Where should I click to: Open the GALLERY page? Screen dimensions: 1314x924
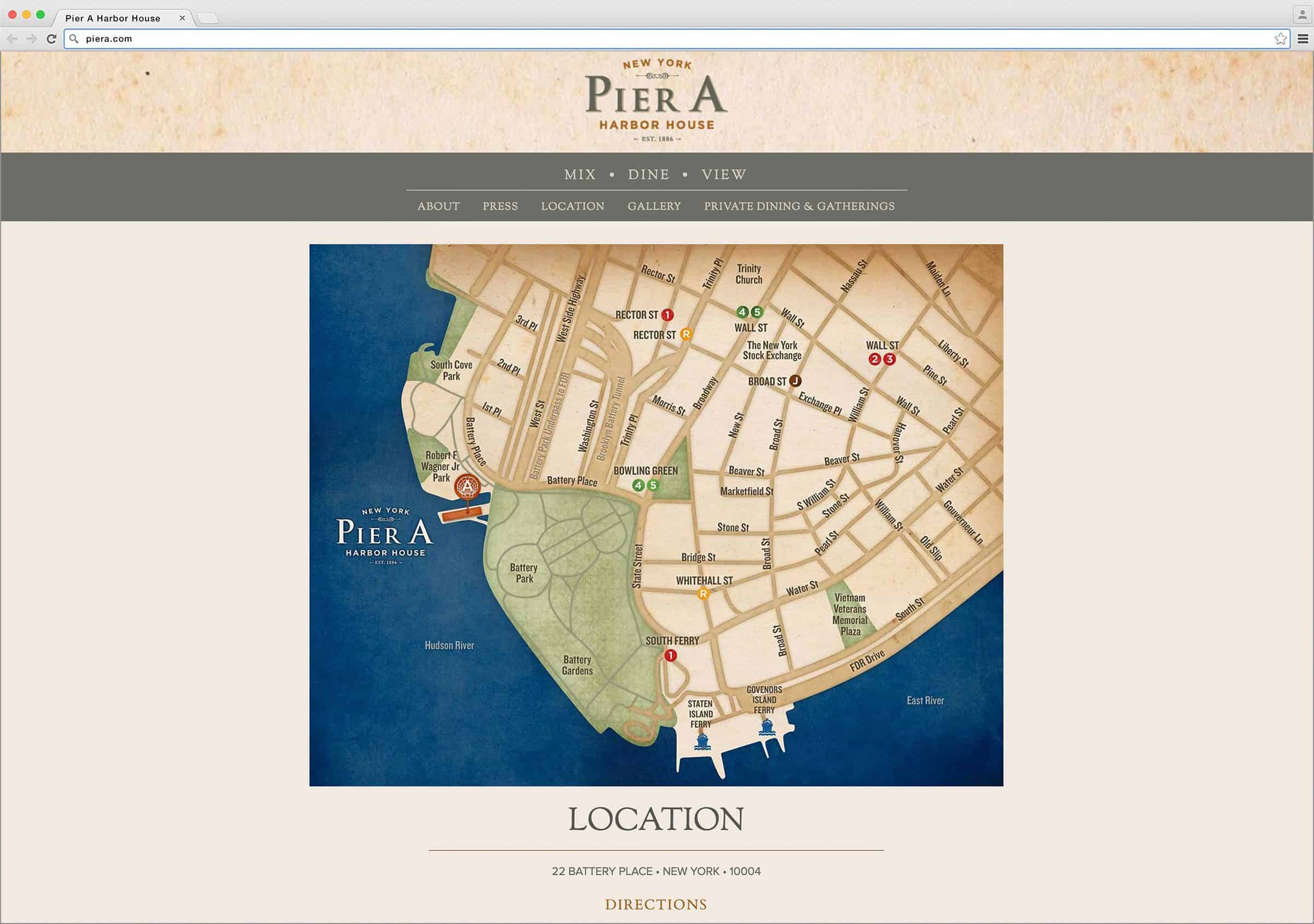pos(654,206)
